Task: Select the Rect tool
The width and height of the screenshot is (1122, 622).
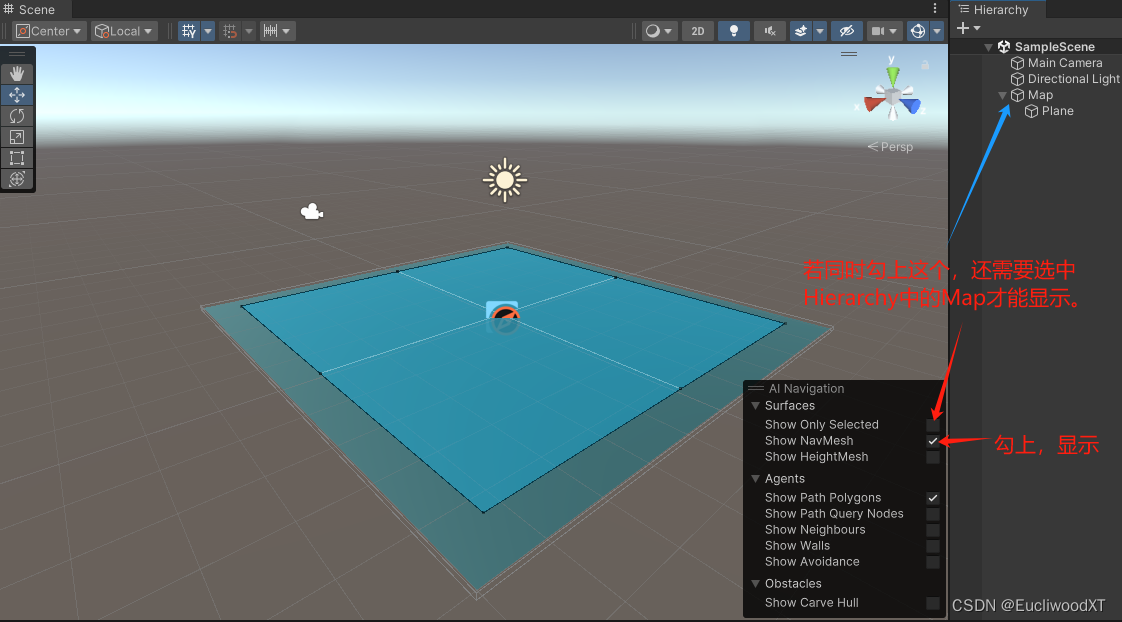Action: (17, 157)
